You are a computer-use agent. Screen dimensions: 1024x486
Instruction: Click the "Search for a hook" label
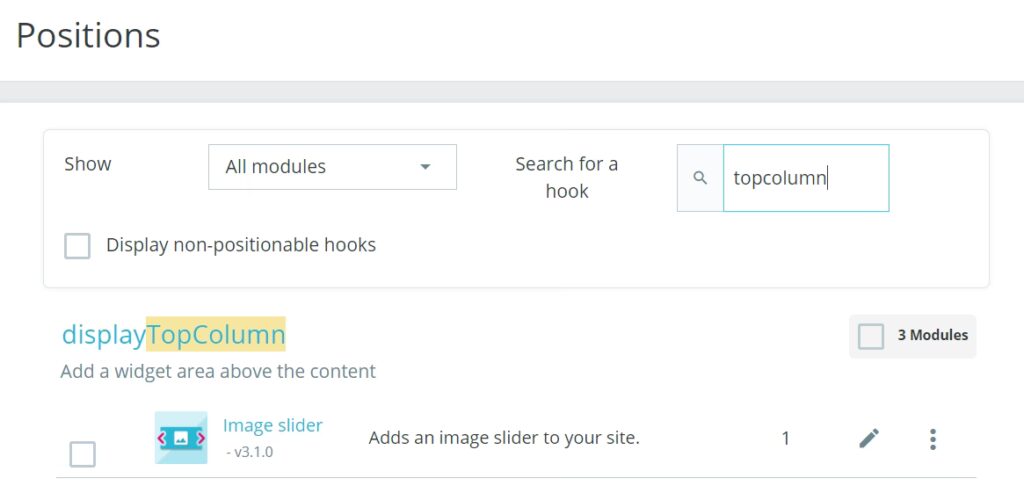tap(566, 177)
